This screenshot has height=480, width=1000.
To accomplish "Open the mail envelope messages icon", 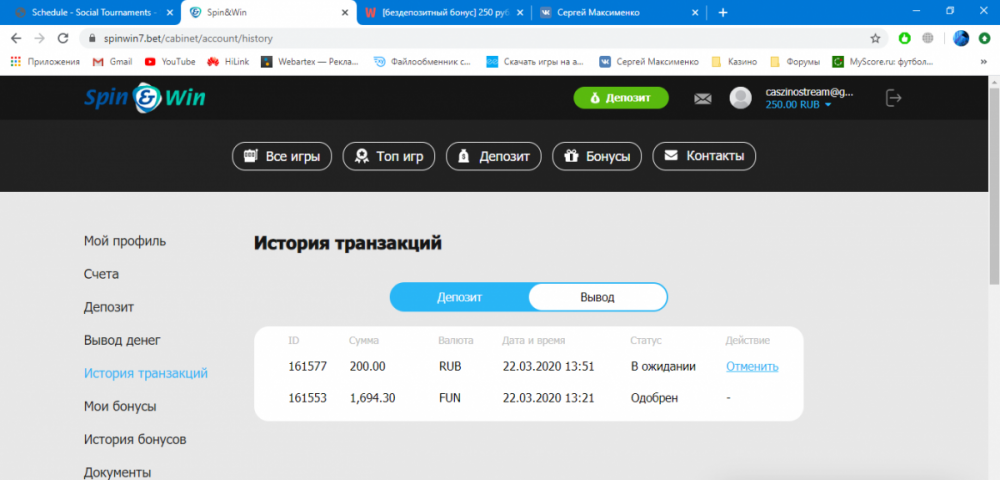I will [703, 98].
